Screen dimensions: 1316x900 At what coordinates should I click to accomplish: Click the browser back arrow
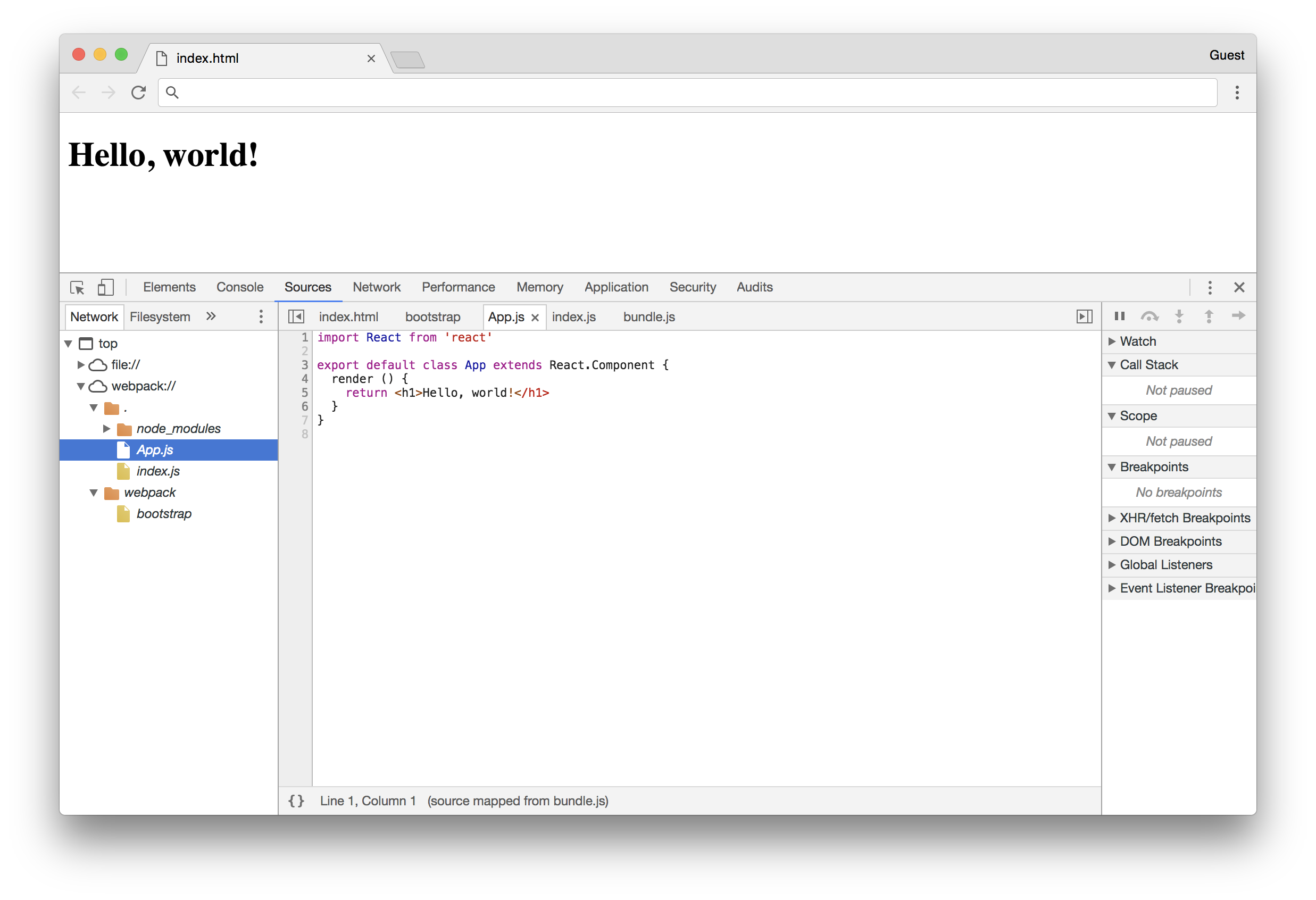coord(79,93)
